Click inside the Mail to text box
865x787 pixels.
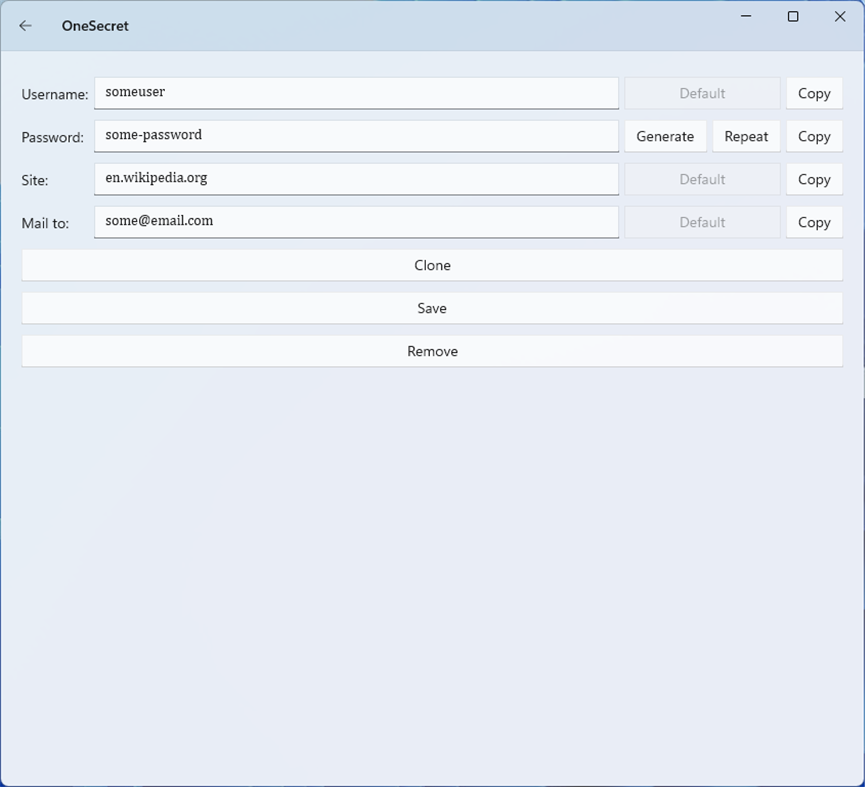pyautogui.click(x=356, y=222)
